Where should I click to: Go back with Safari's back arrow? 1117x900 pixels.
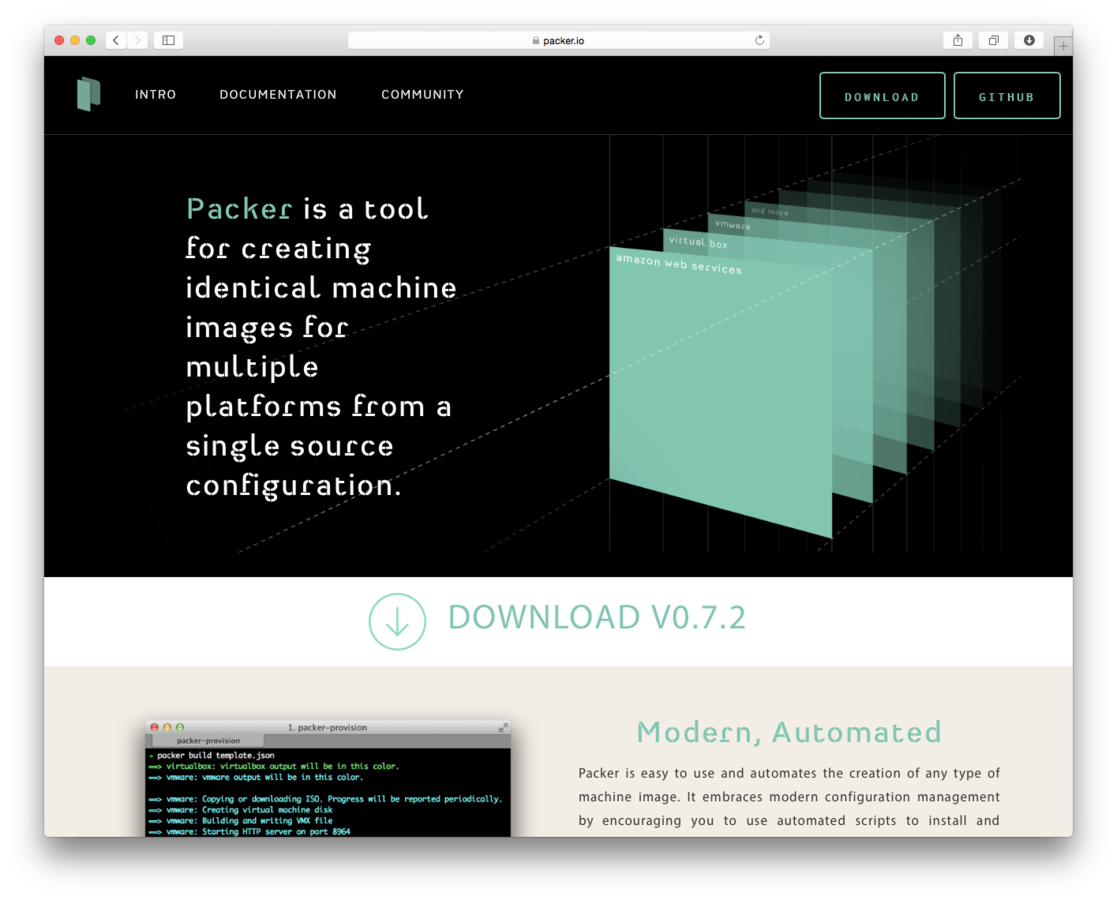tap(116, 40)
